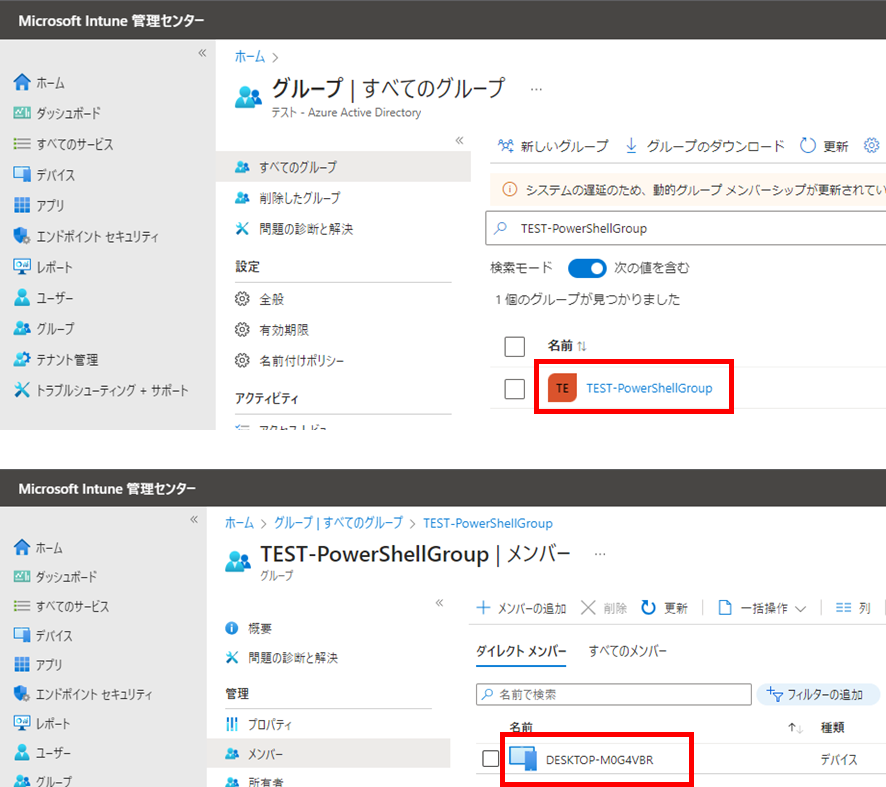This screenshot has width=886, height=787.
Task: Open エンドポイント セキュリティ in すべてのグループ screen sidebar
Action: click(86, 236)
